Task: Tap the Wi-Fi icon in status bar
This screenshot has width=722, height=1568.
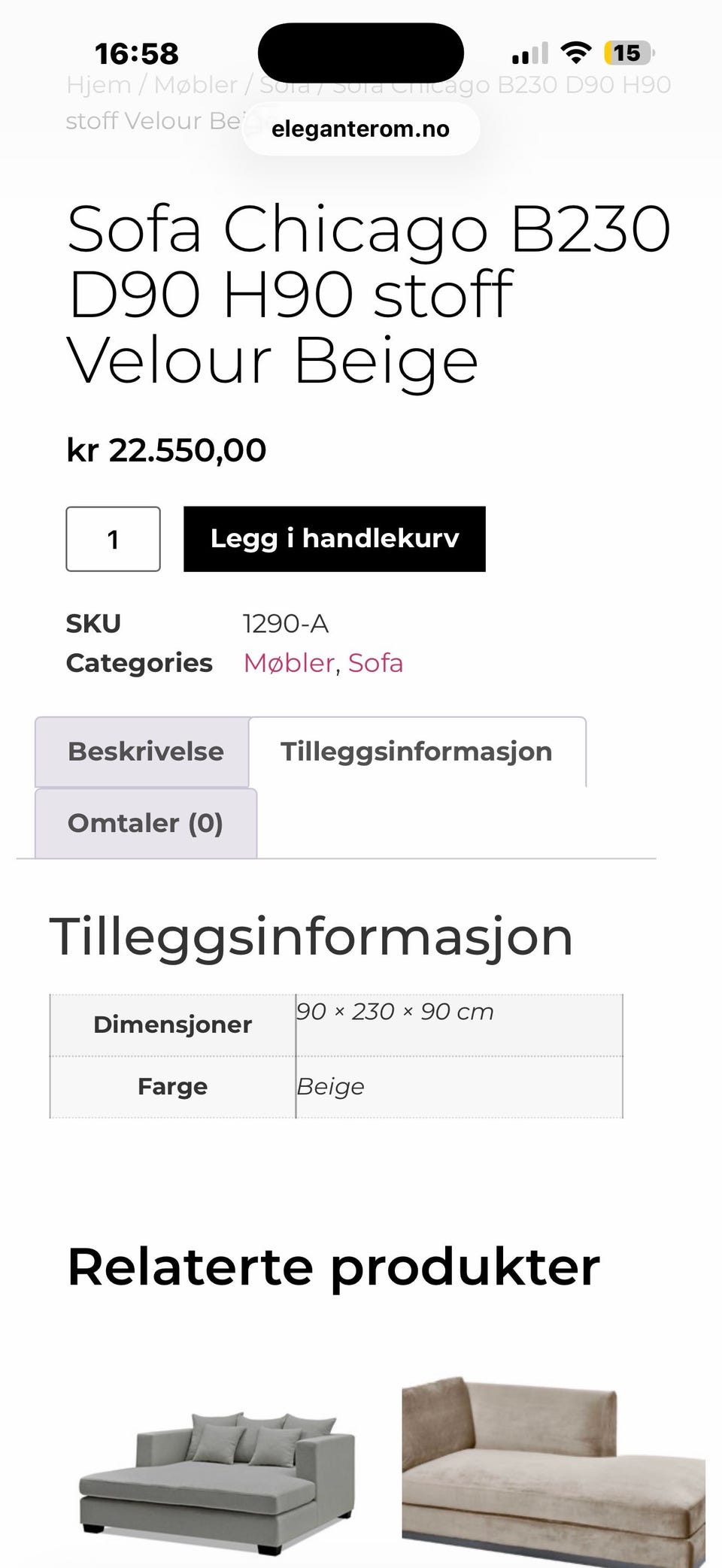Action: 575,53
